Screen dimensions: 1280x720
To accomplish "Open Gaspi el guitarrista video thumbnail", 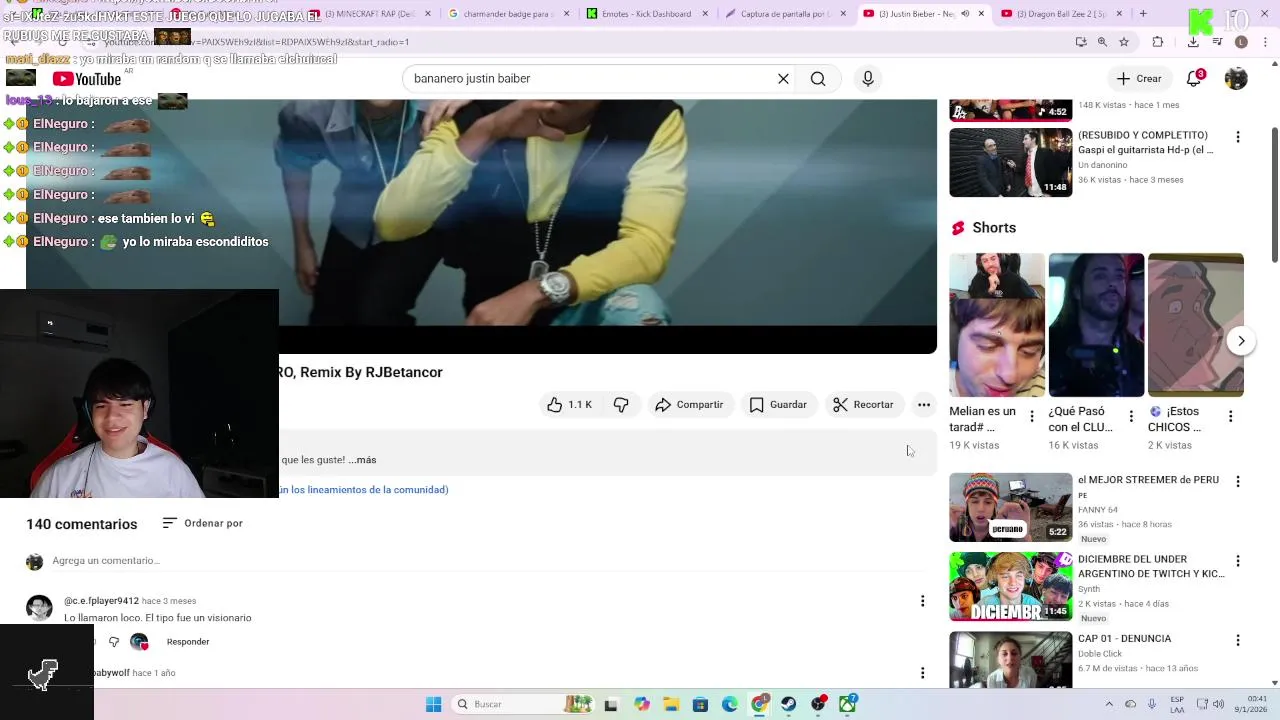I will [1010, 163].
